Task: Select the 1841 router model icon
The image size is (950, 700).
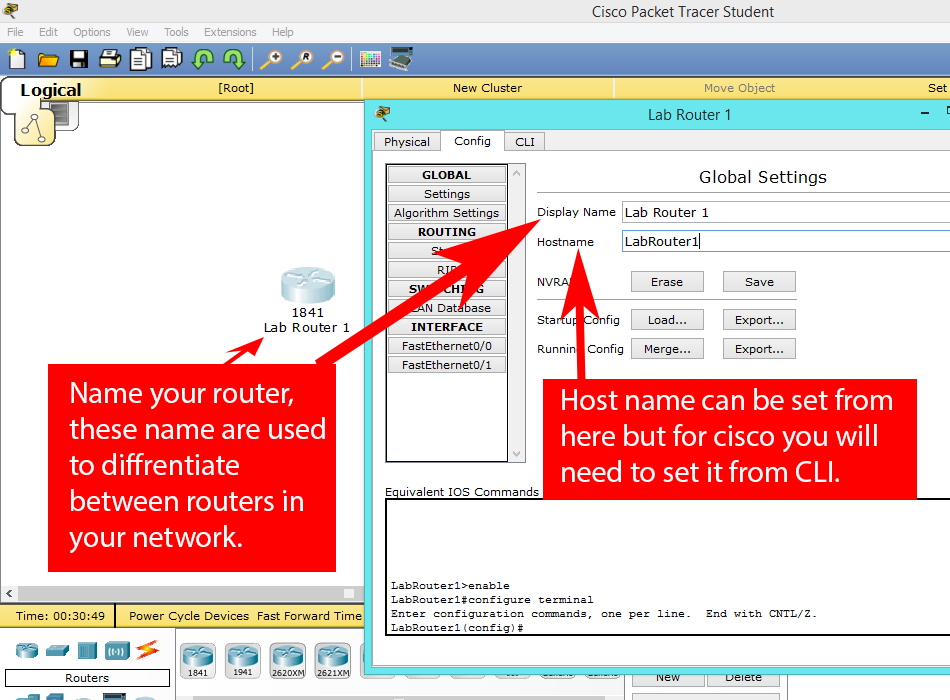Action: 197,658
